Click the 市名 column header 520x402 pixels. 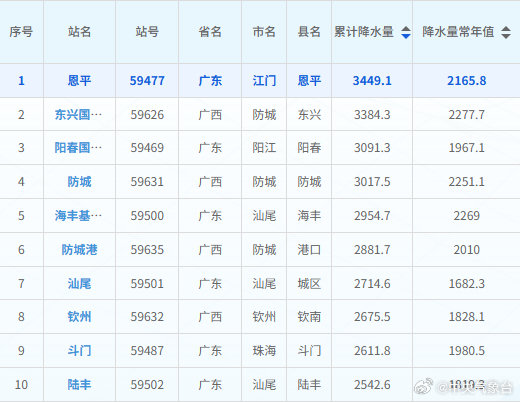click(264, 32)
